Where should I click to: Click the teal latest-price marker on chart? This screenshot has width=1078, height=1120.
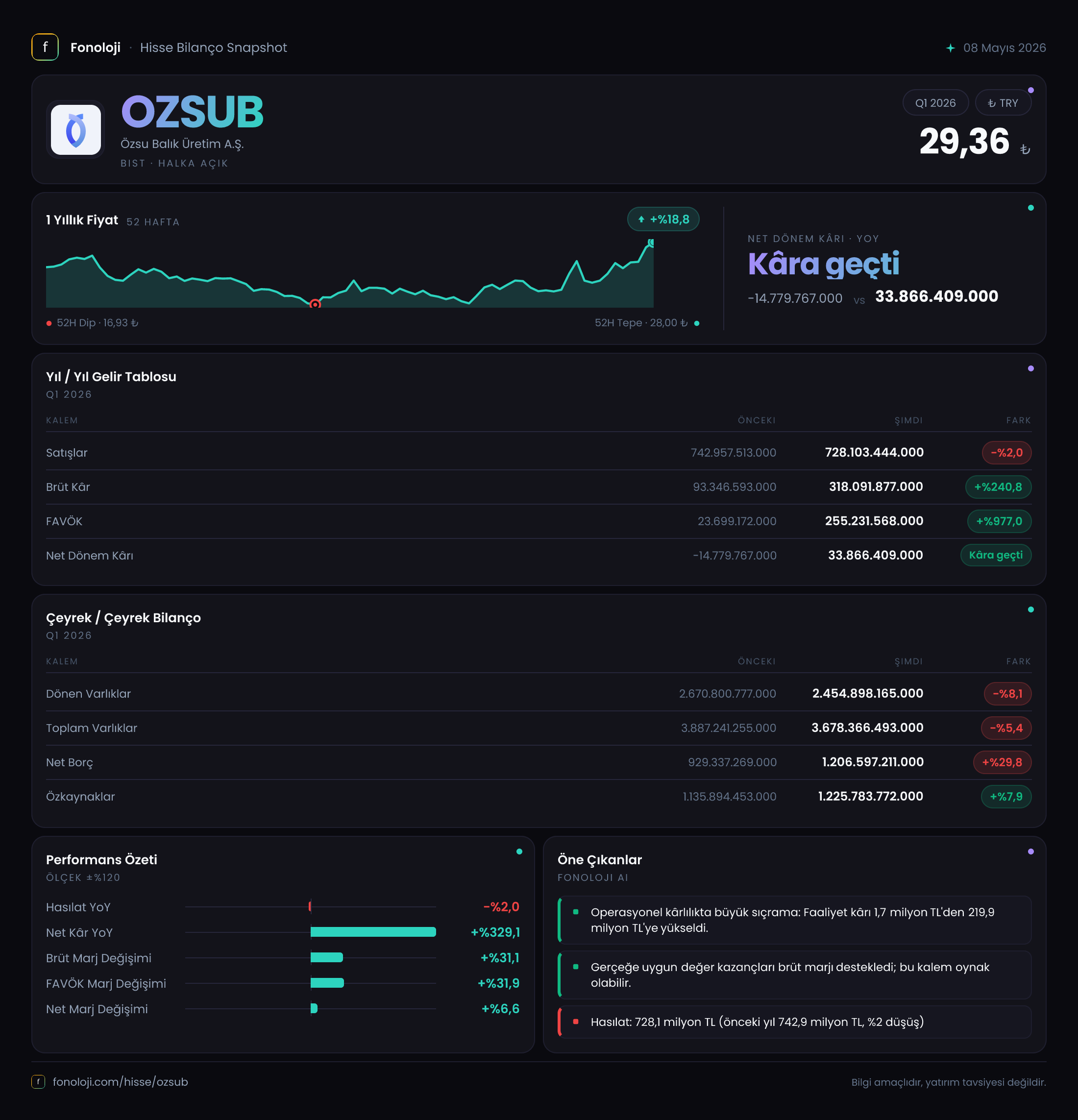point(651,243)
